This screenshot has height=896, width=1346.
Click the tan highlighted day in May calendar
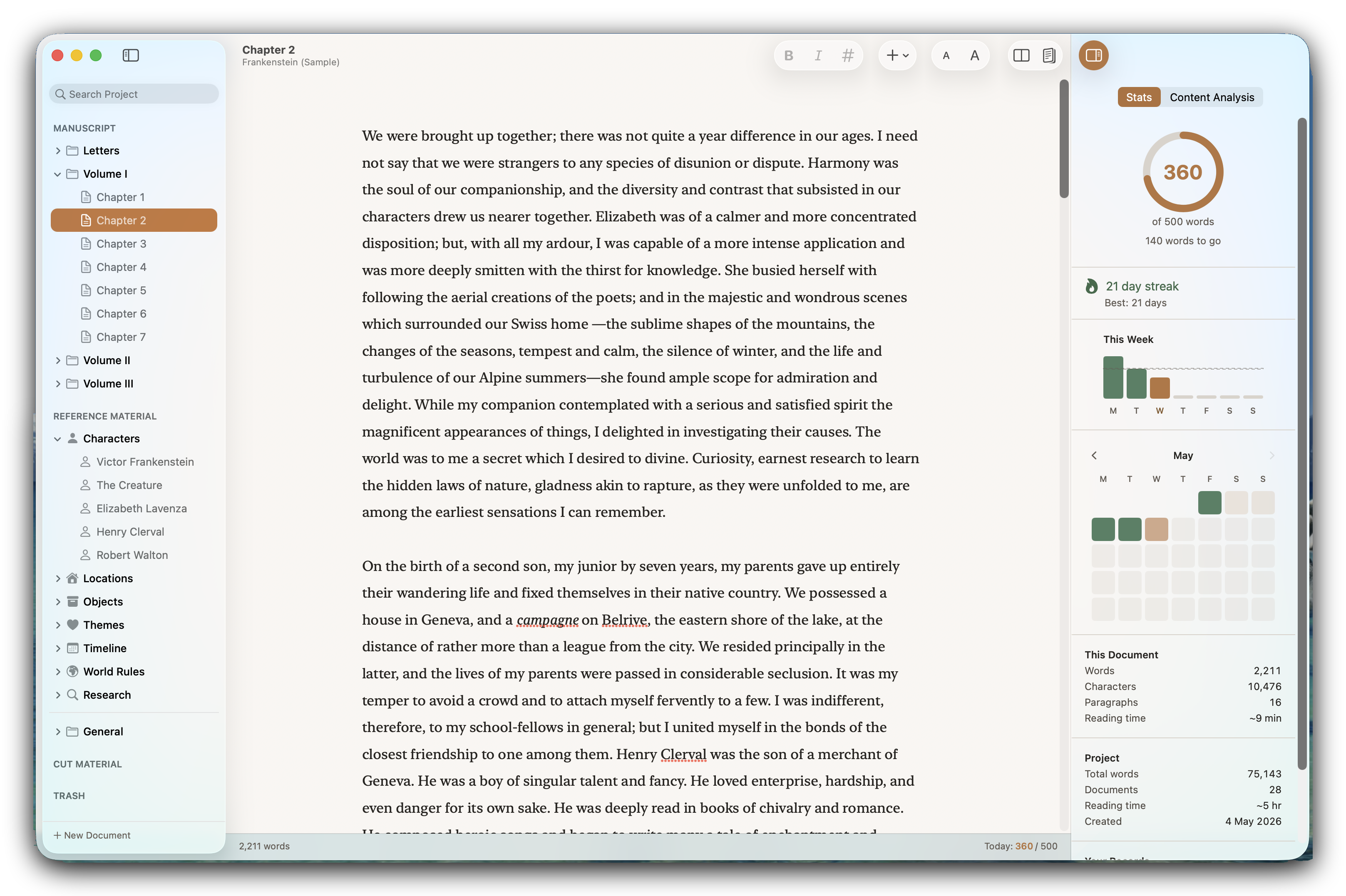(x=1156, y=530)
